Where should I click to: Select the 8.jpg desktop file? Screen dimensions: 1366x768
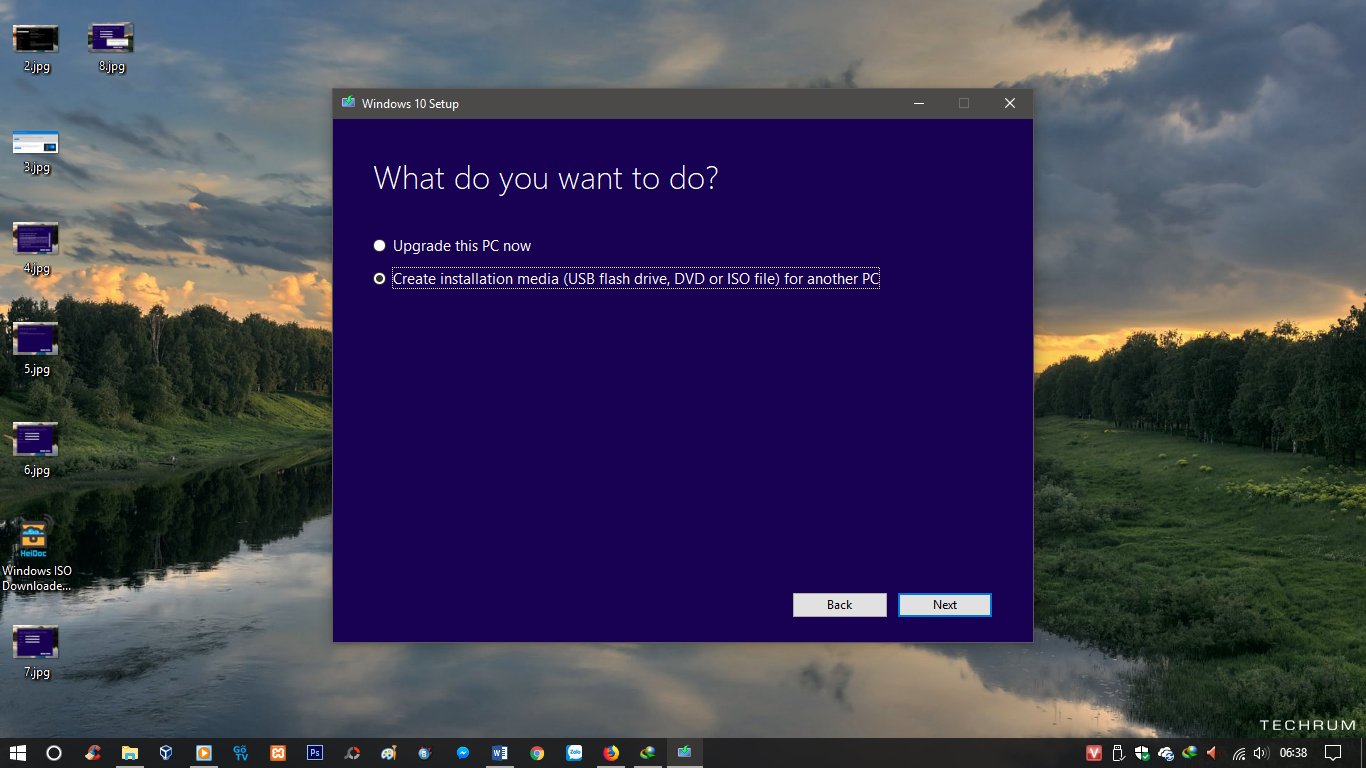(111, 48)
